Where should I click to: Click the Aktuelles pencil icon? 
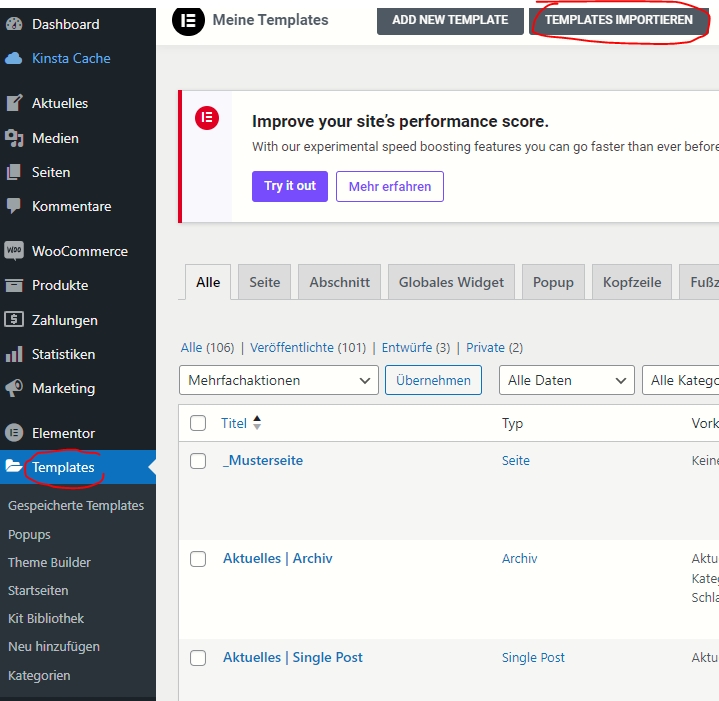tap(14, 103)
